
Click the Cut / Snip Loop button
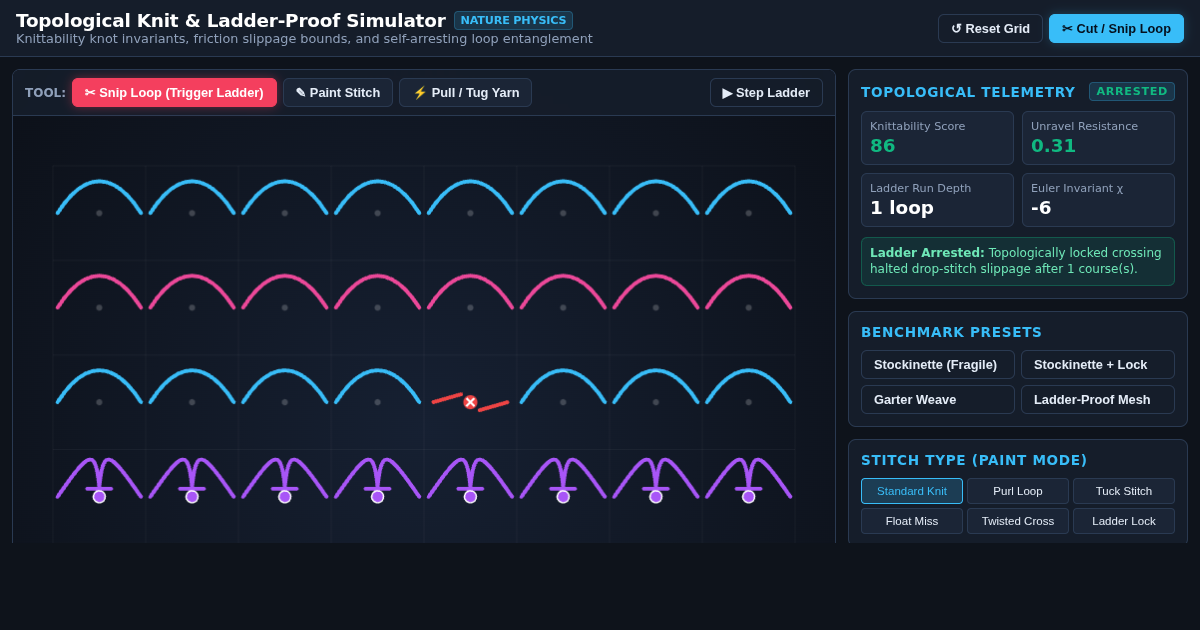click(1116, 28)
